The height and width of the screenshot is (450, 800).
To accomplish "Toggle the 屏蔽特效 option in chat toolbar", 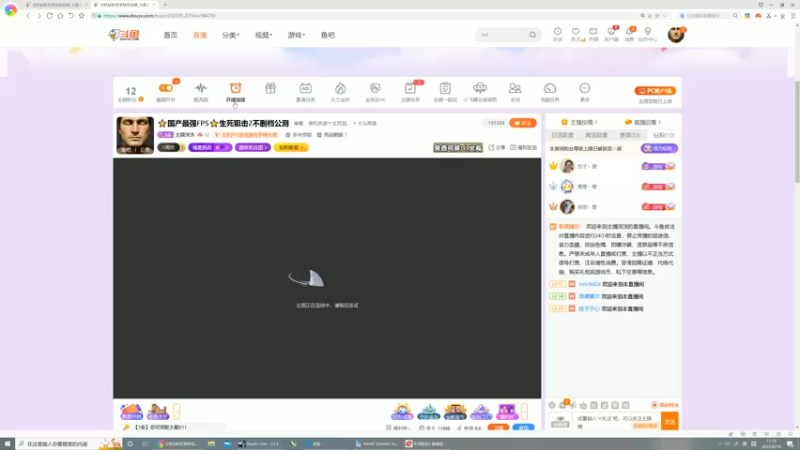I will point(665,405).
